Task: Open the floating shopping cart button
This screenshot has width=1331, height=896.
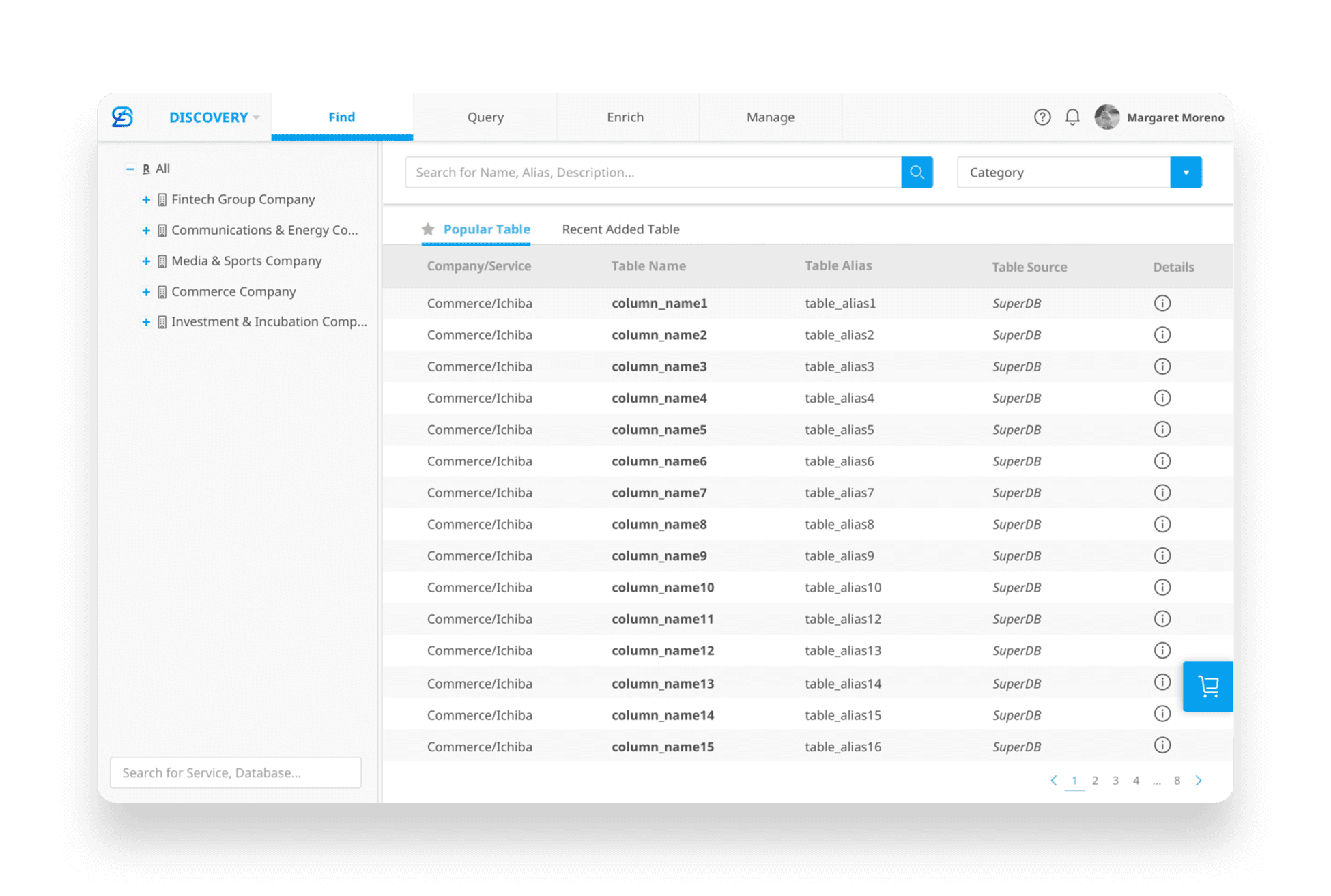Action: (1207, 686)
